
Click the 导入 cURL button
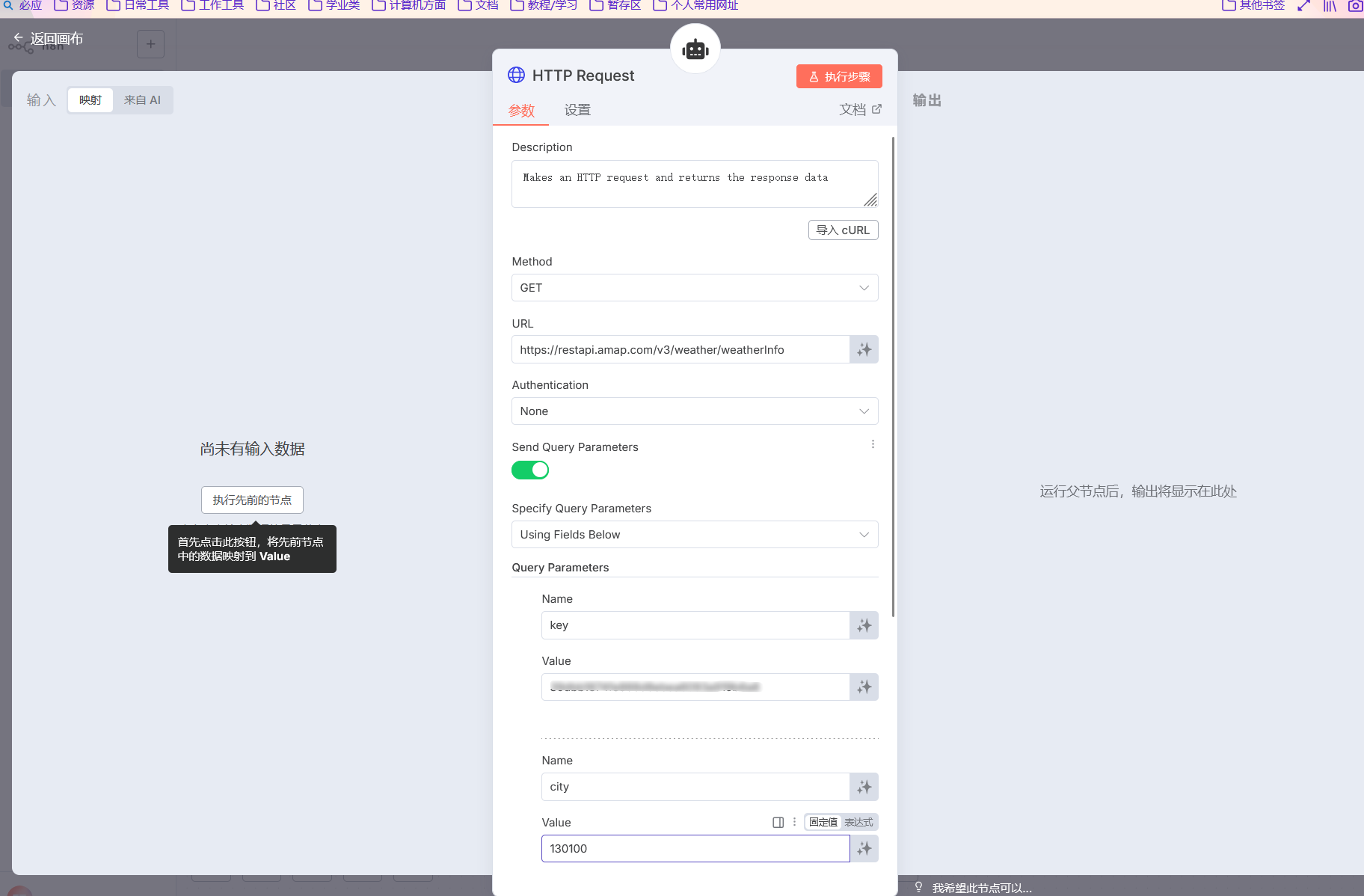[x=843, y=230]
